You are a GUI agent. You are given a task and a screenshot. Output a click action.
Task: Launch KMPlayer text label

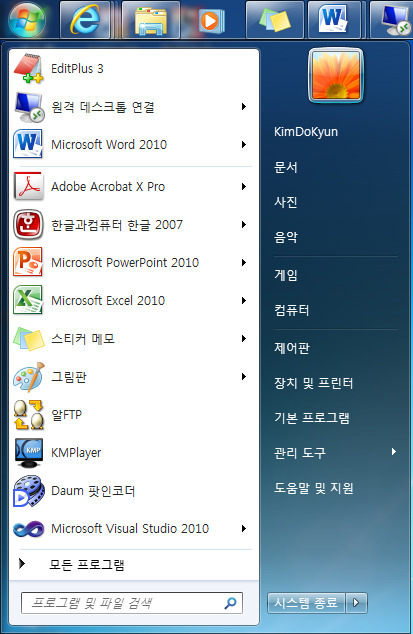point(76,453)
